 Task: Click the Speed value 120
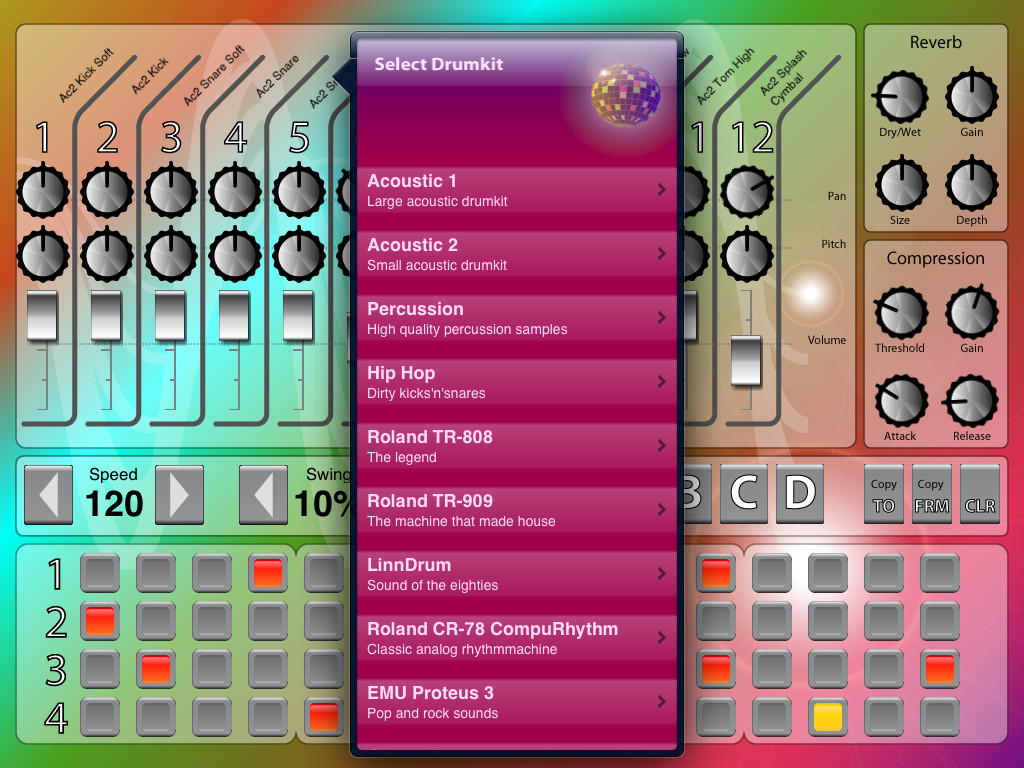(x=114, y=504)
